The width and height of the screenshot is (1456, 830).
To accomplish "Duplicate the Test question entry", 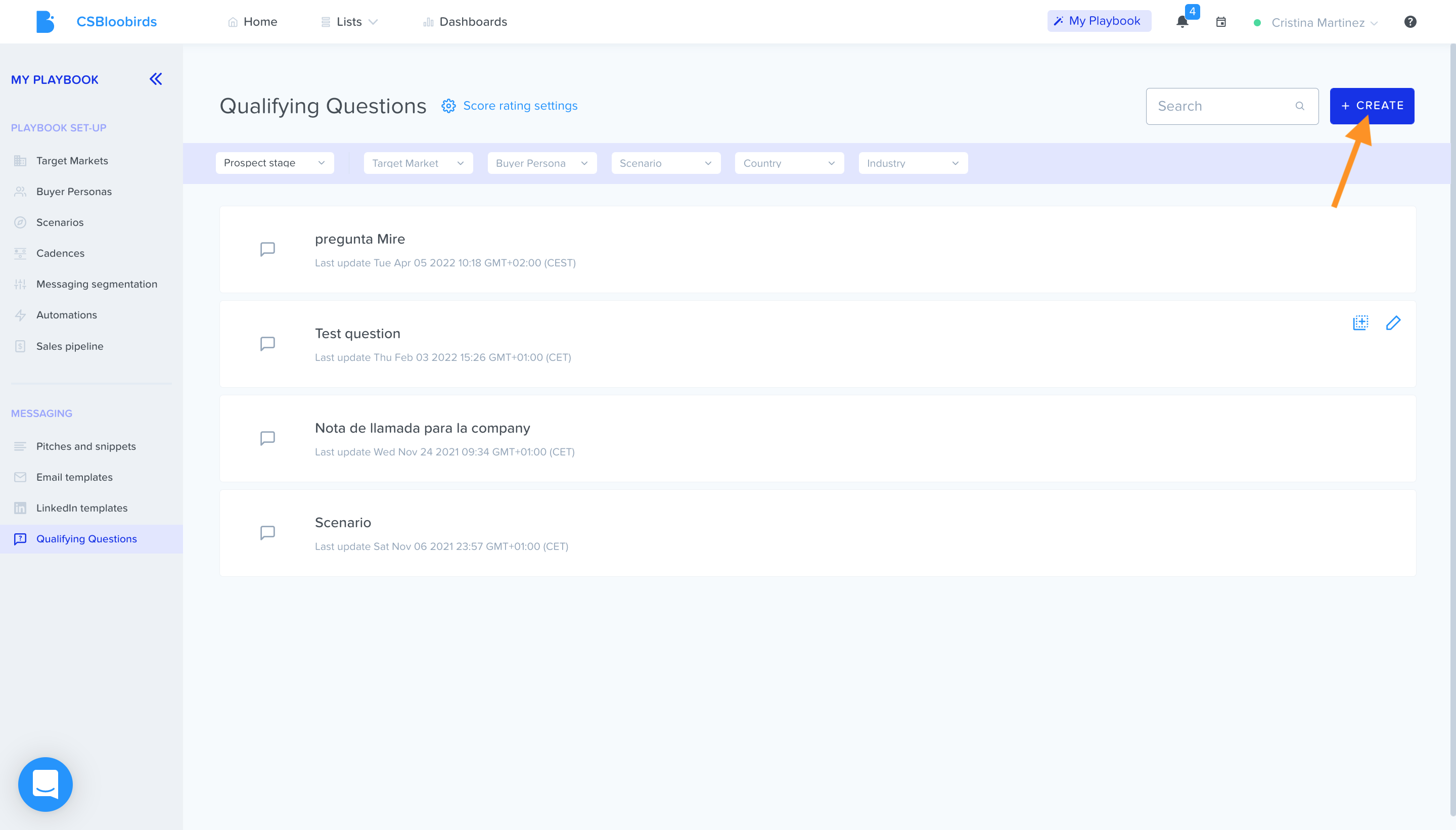I will coord(1361,322).
